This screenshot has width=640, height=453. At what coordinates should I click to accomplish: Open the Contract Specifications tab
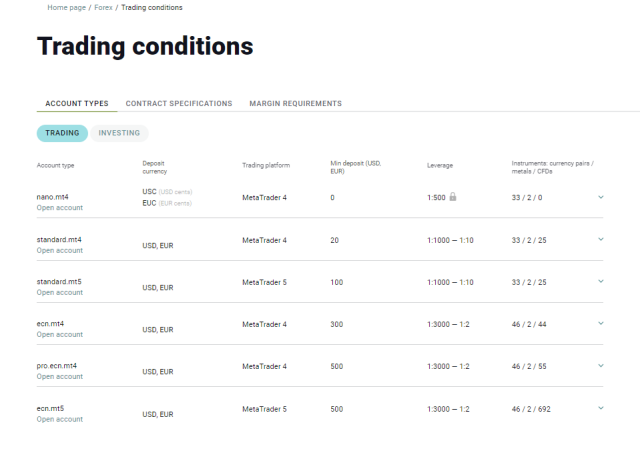point(179,104)
